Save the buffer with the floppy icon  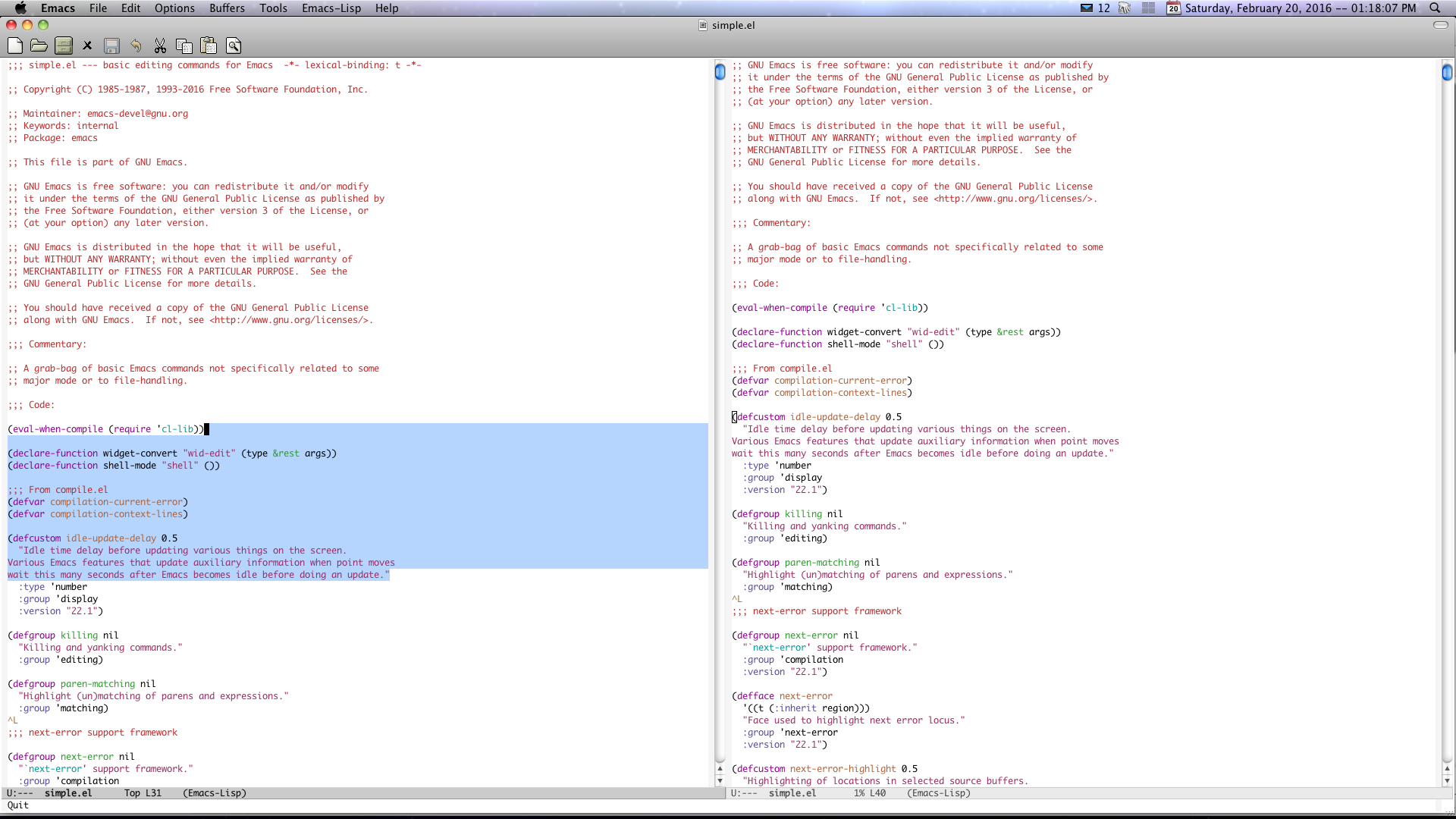pos(111,46)
